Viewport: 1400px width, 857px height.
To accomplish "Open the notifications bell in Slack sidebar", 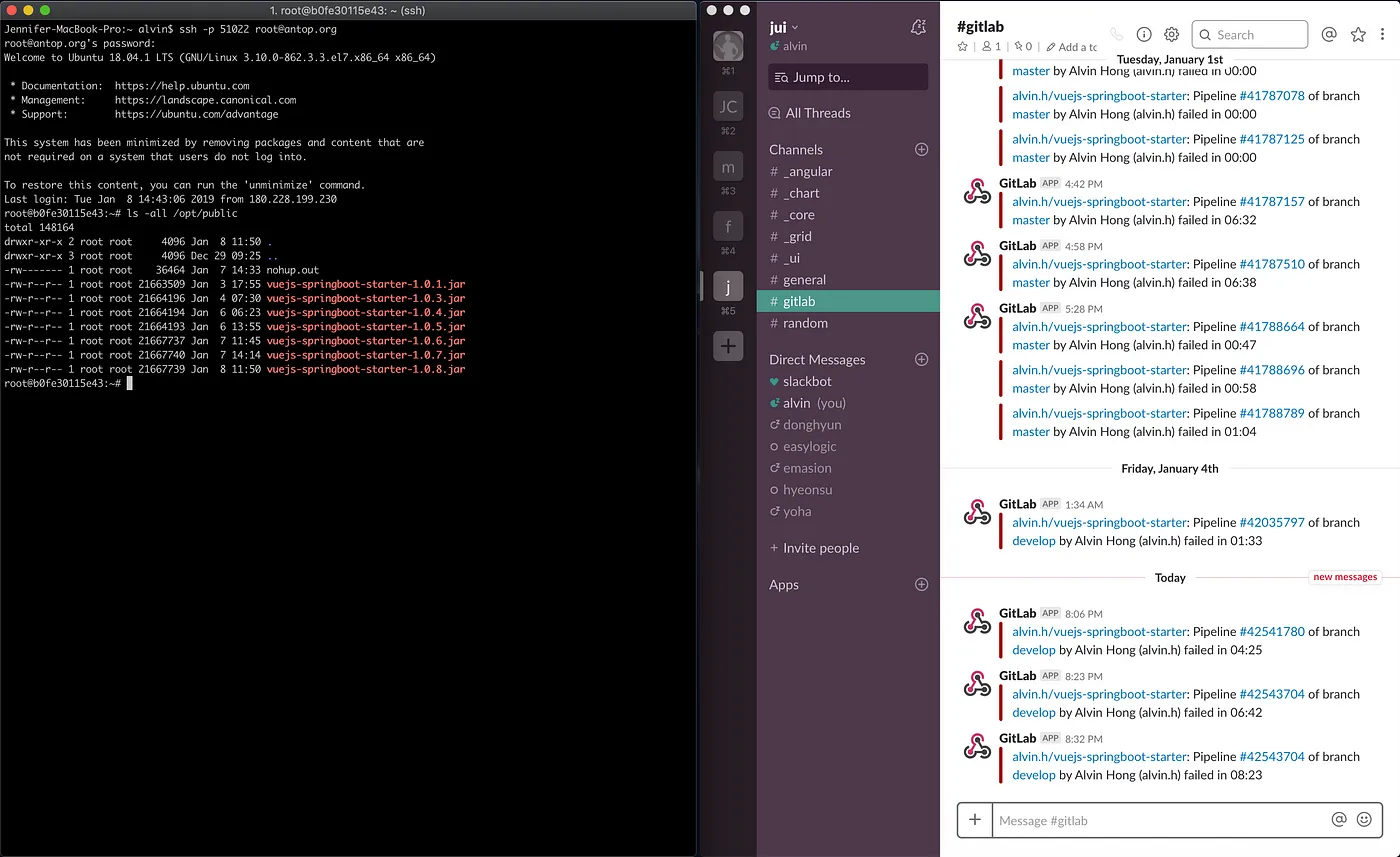I will click(918, 27).
